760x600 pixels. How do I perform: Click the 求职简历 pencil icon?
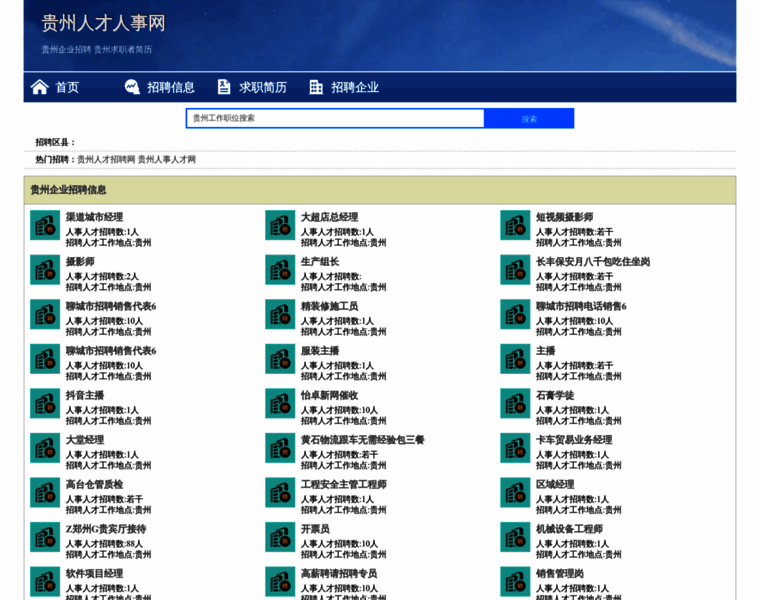[x=224, y=87]
